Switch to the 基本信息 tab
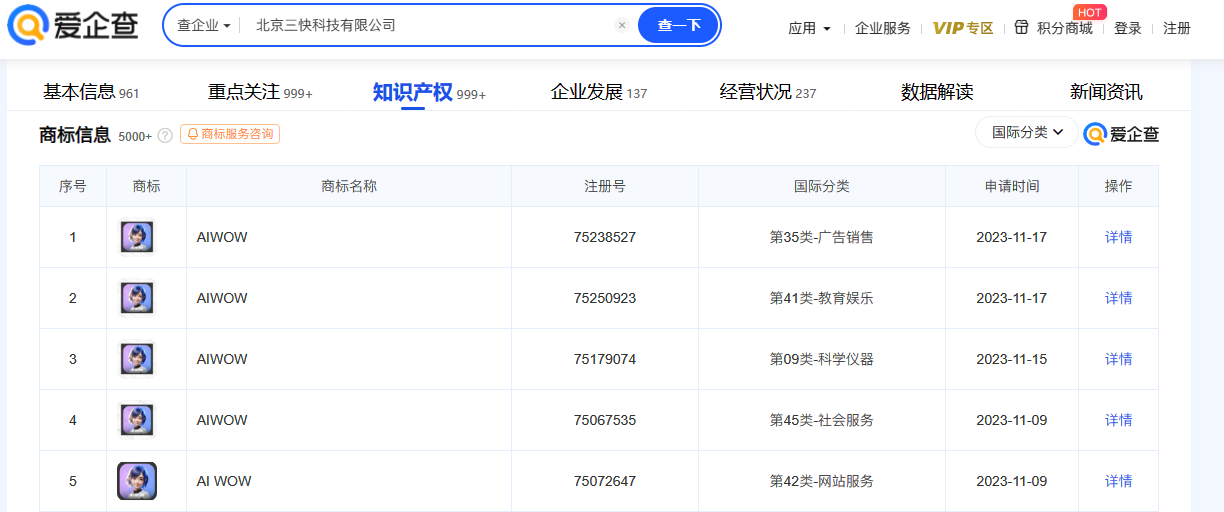1224x512 pixels. [x=91, y=92]
